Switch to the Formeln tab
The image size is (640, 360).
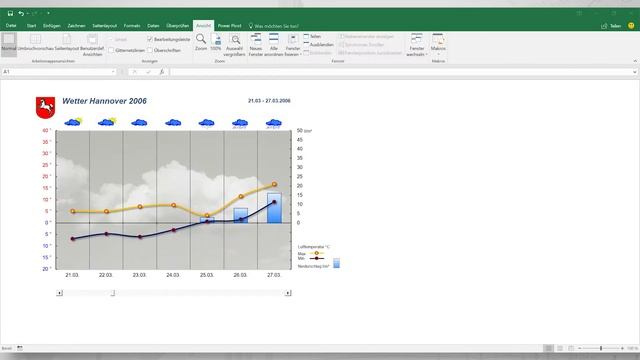click(132, 26)
